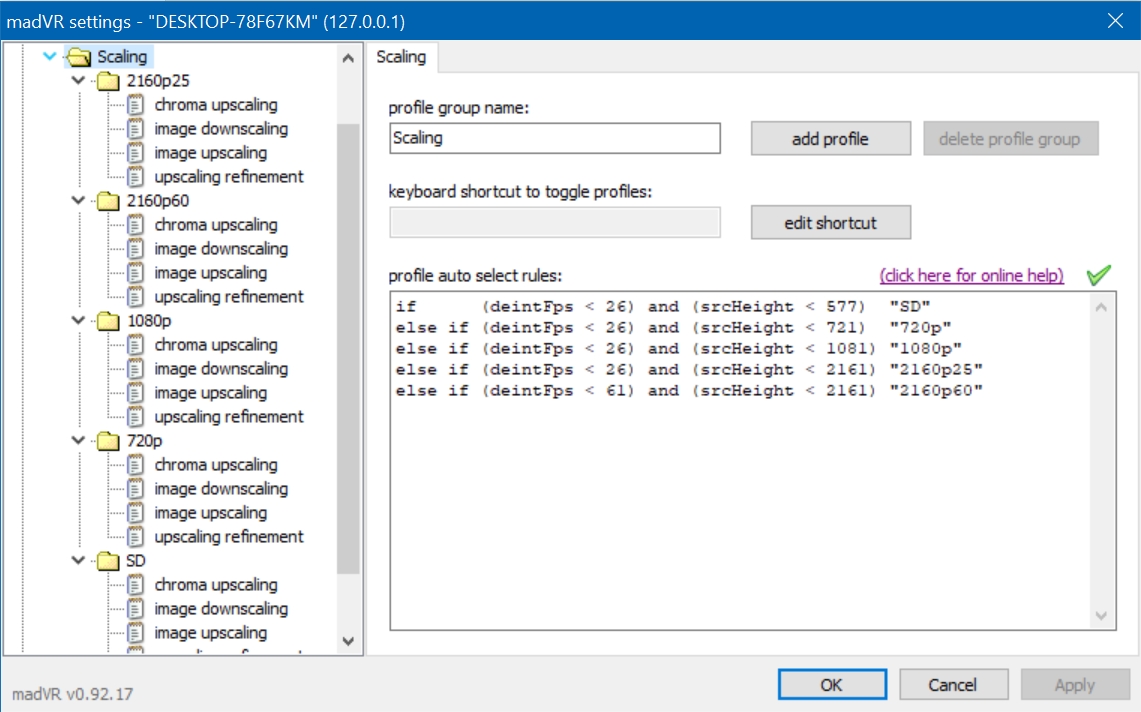Click the page icon for 2160p25 image downscaling
1141x712 pixels.
click(135, 129)
